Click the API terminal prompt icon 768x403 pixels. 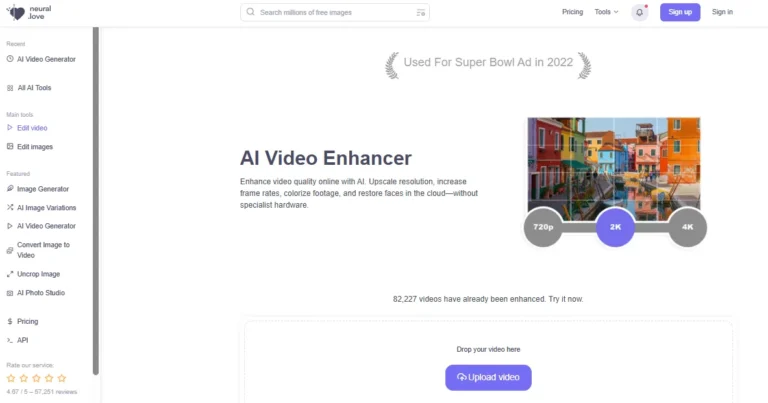click(x=10, y=340)
